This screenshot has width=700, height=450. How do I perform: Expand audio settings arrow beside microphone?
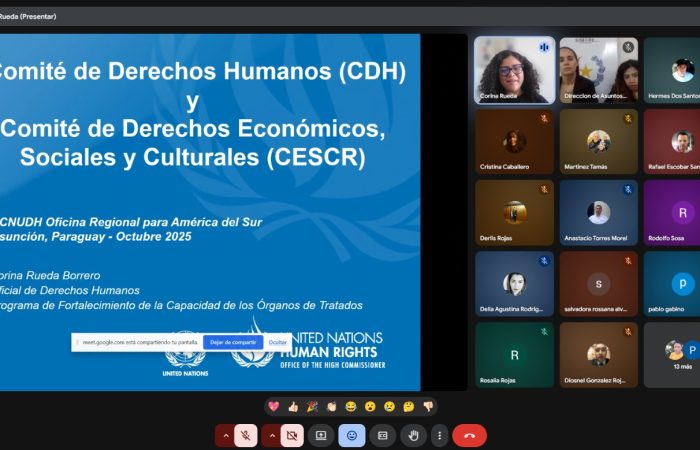tap(225, 435)
